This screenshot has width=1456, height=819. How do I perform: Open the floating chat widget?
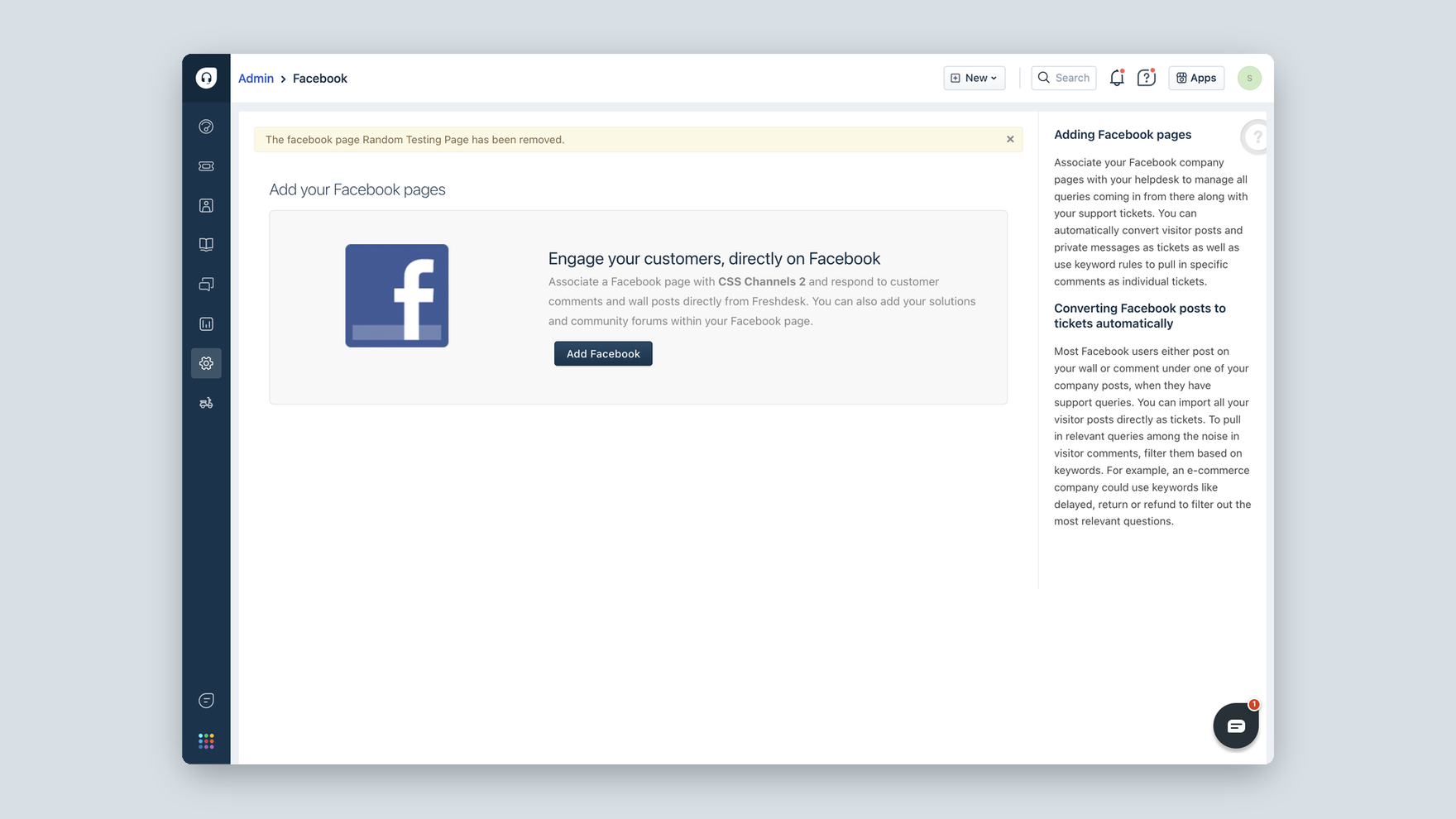(x=1236, y=726)
